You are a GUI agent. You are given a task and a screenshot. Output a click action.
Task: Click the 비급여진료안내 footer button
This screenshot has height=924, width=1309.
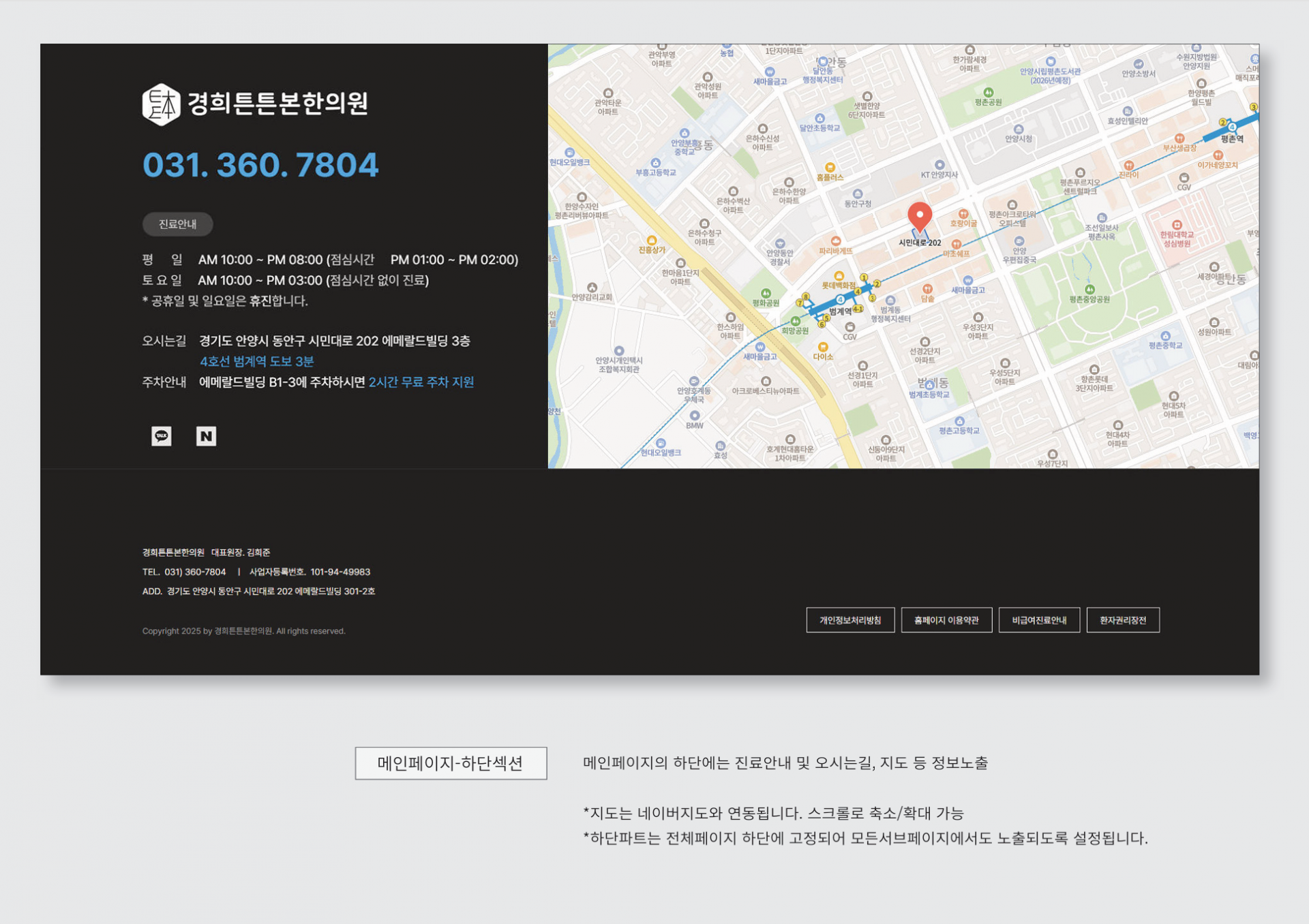(x=1039, y=620)
